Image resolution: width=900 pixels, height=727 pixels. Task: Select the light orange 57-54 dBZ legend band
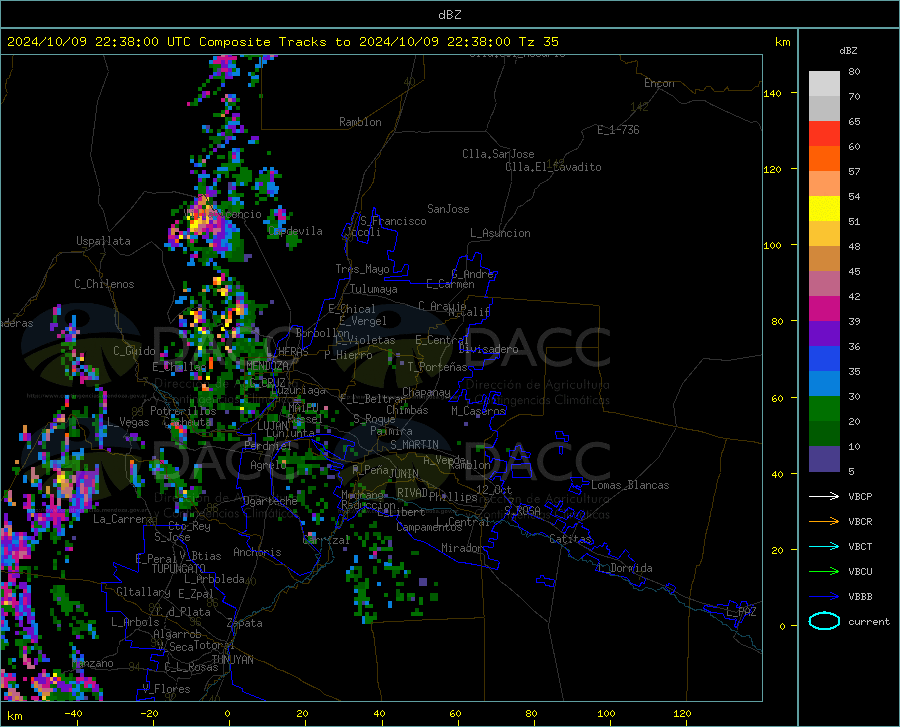tap(824, 184)
